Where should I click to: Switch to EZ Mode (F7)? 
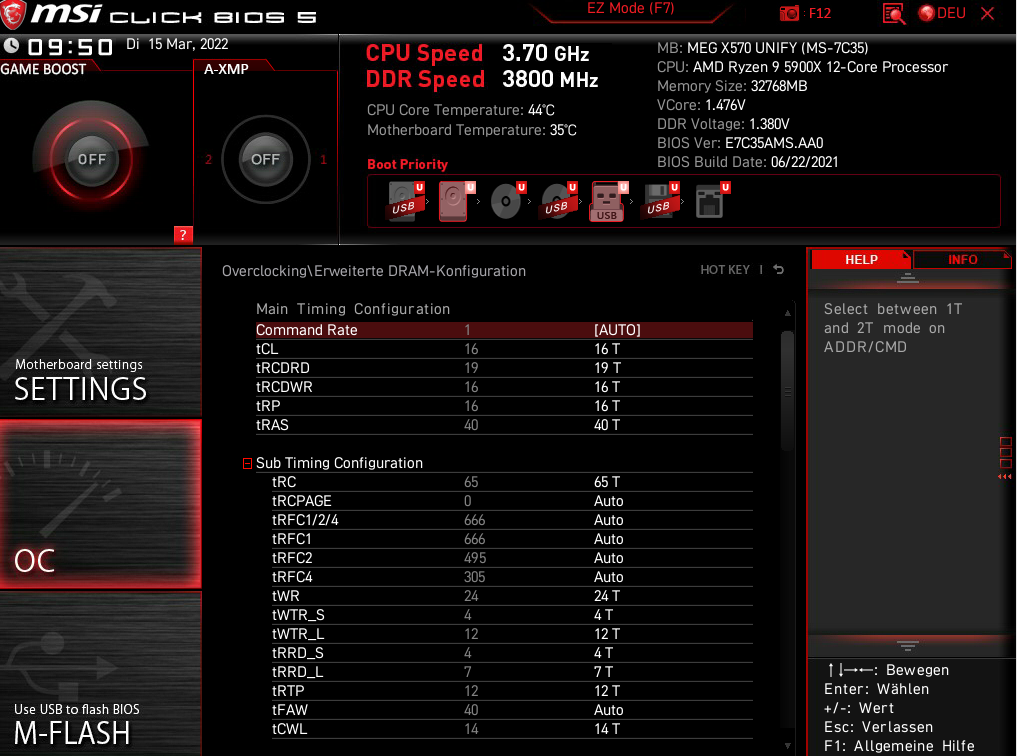[630, 8]
